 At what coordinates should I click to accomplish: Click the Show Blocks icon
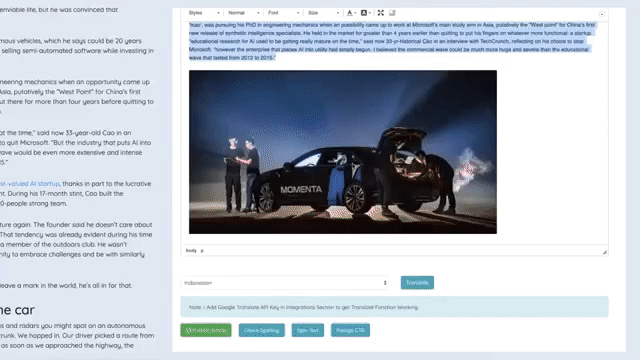(x=392, y=13)
